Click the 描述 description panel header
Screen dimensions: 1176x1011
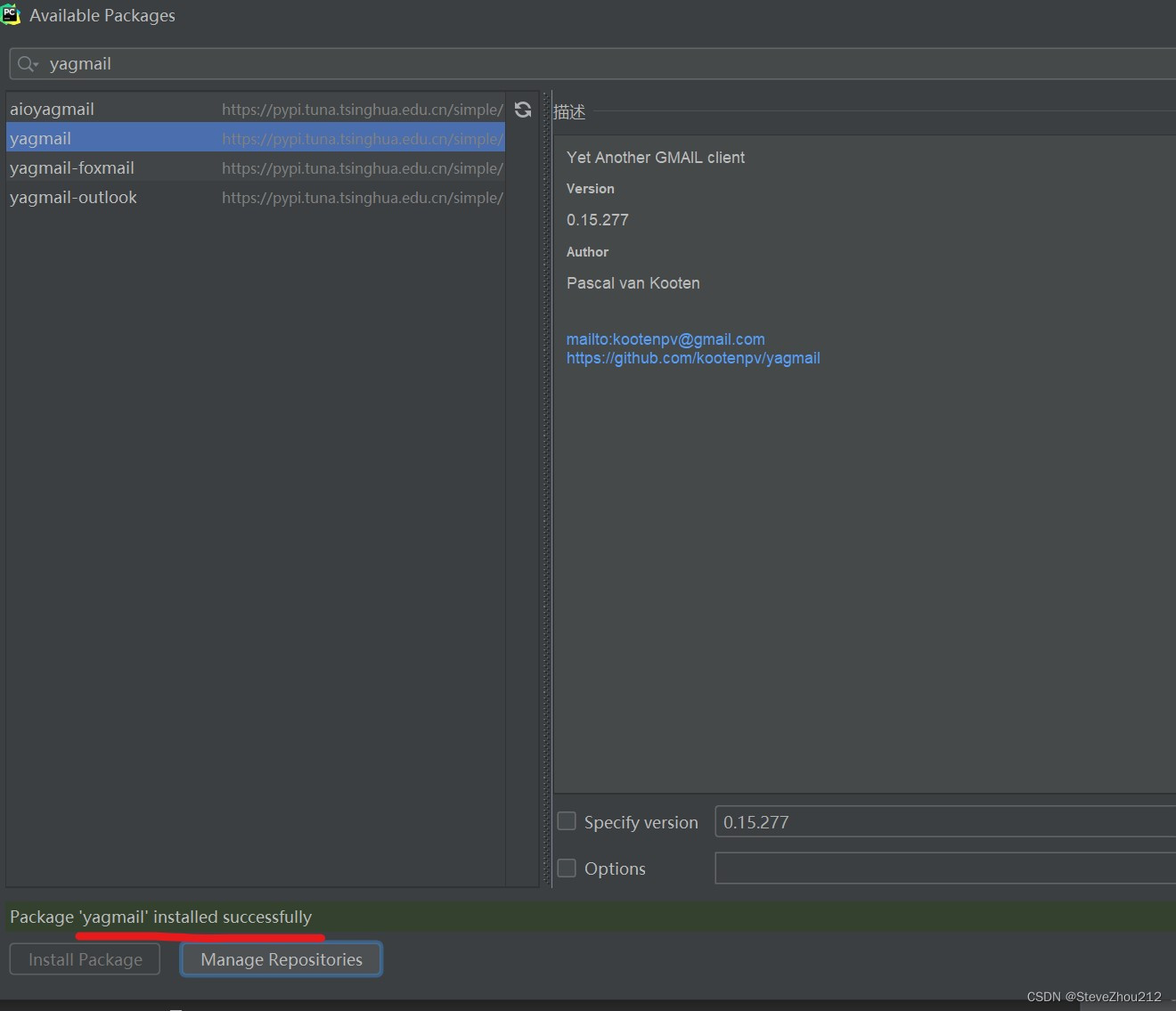569,111
